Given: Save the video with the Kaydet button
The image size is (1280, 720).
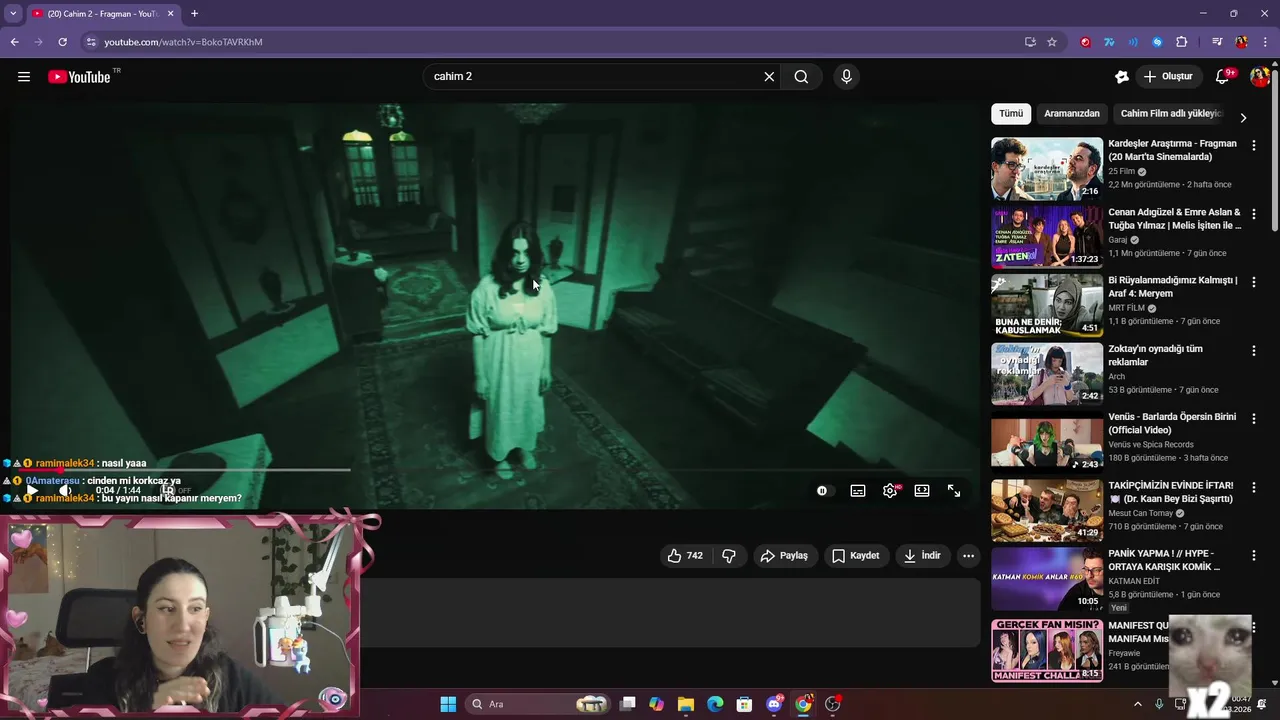Looking at the screenshot, I should click(x=855, y=556).
